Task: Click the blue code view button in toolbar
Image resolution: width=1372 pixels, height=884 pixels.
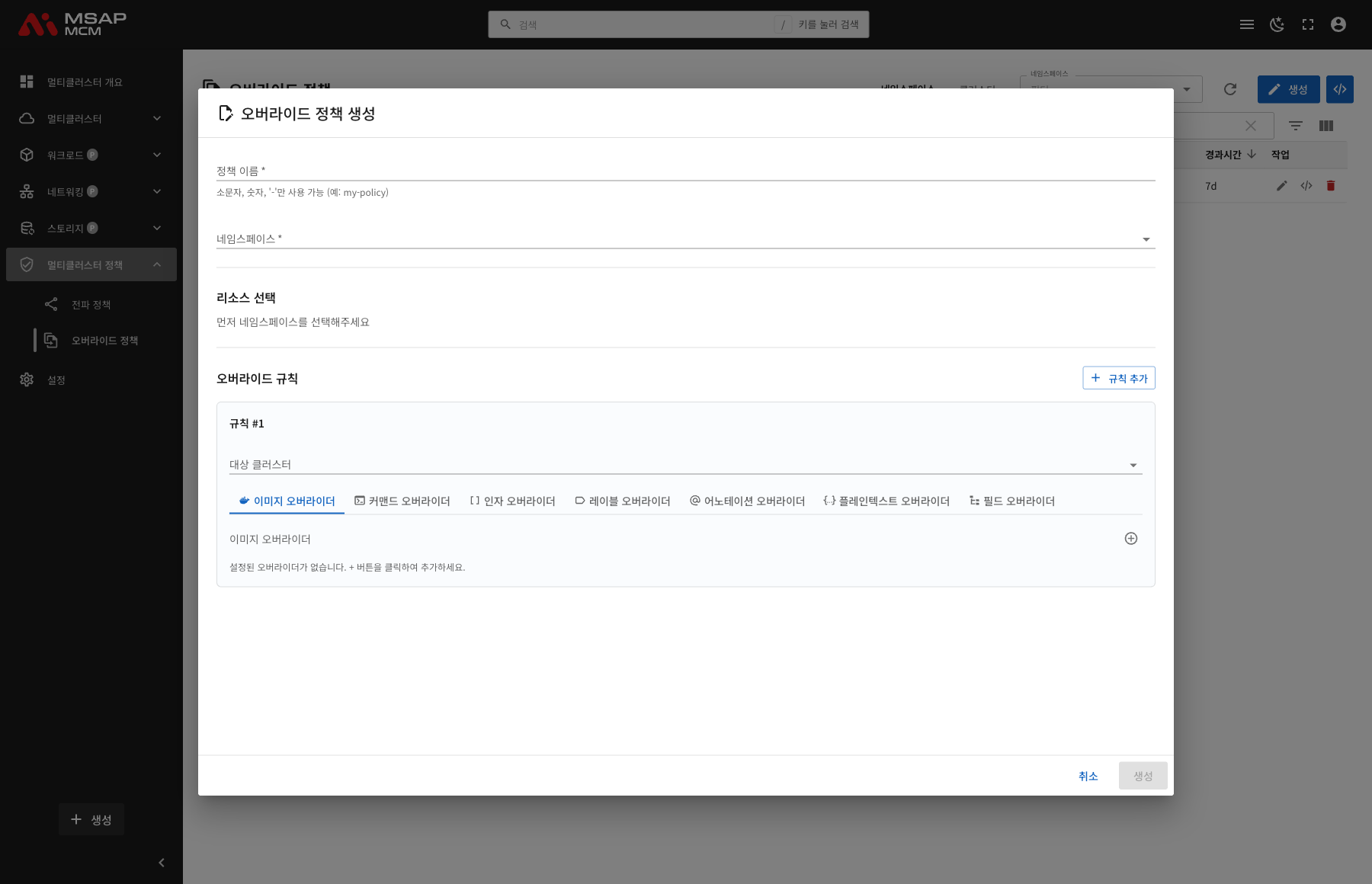Action: [x=1340, y=89]
